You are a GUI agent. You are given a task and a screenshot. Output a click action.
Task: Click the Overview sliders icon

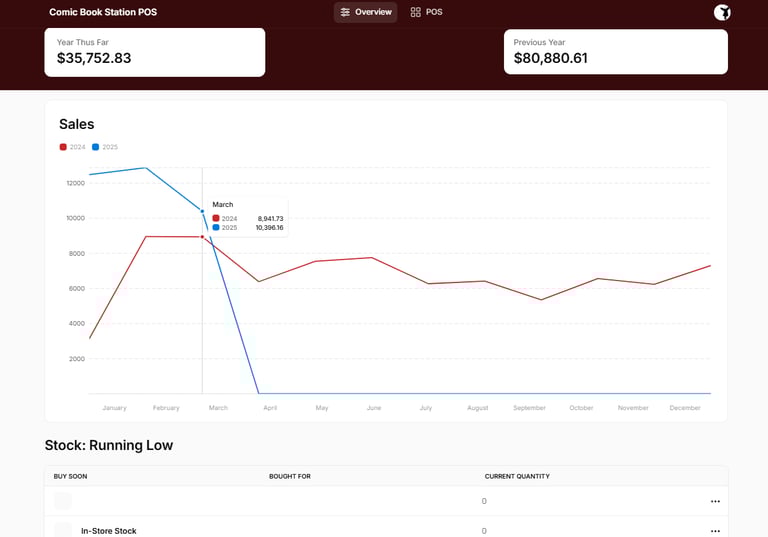pyautogui.click(x=345, y=12)
